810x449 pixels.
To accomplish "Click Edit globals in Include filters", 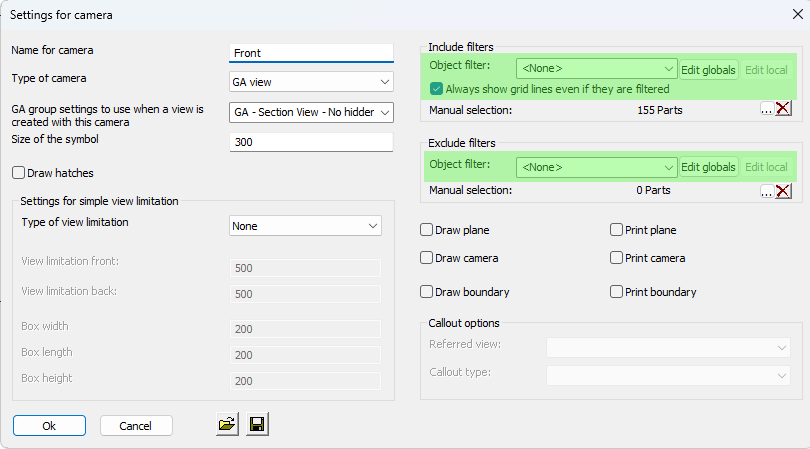I will point(708,69).
